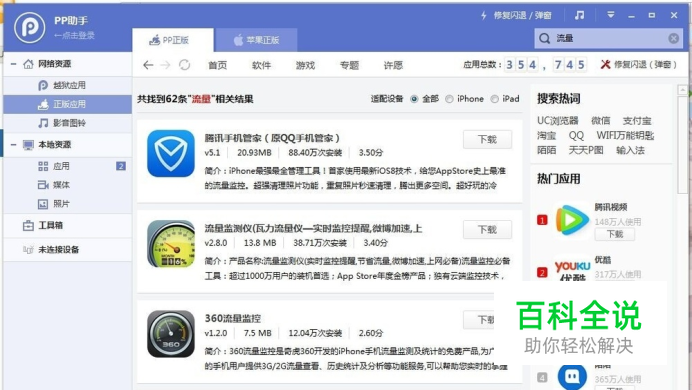
Task: Click hot search term 微信
Action: click(x=601, y=120)
